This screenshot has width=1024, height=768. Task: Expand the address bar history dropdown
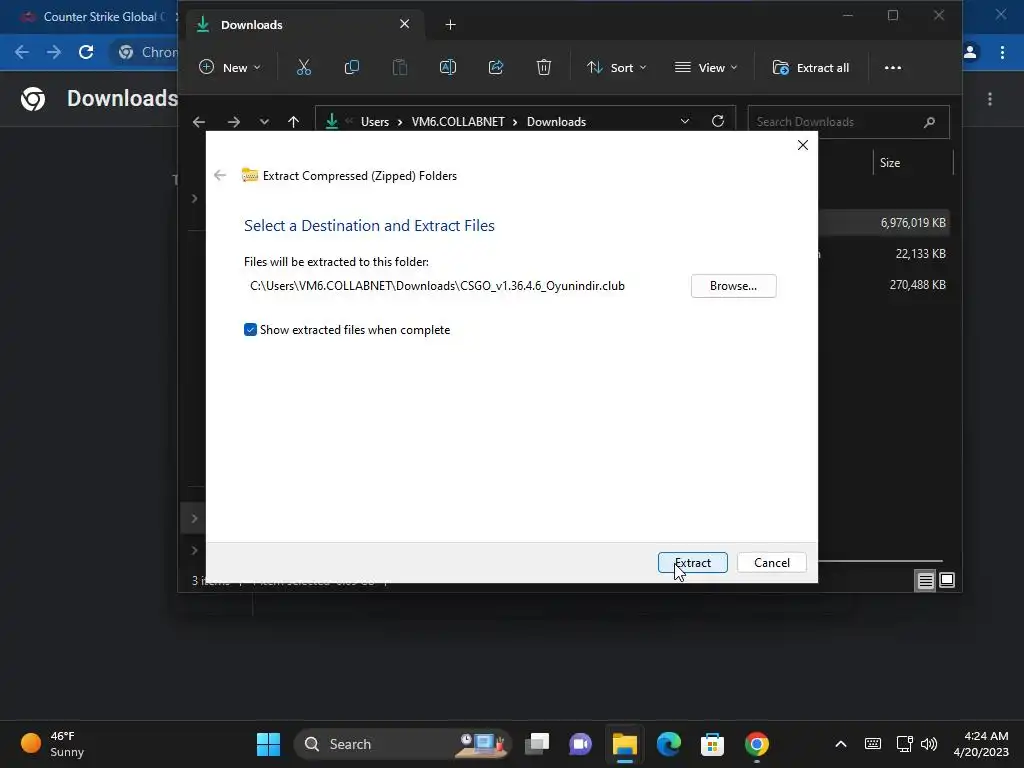tap(684, 121)
